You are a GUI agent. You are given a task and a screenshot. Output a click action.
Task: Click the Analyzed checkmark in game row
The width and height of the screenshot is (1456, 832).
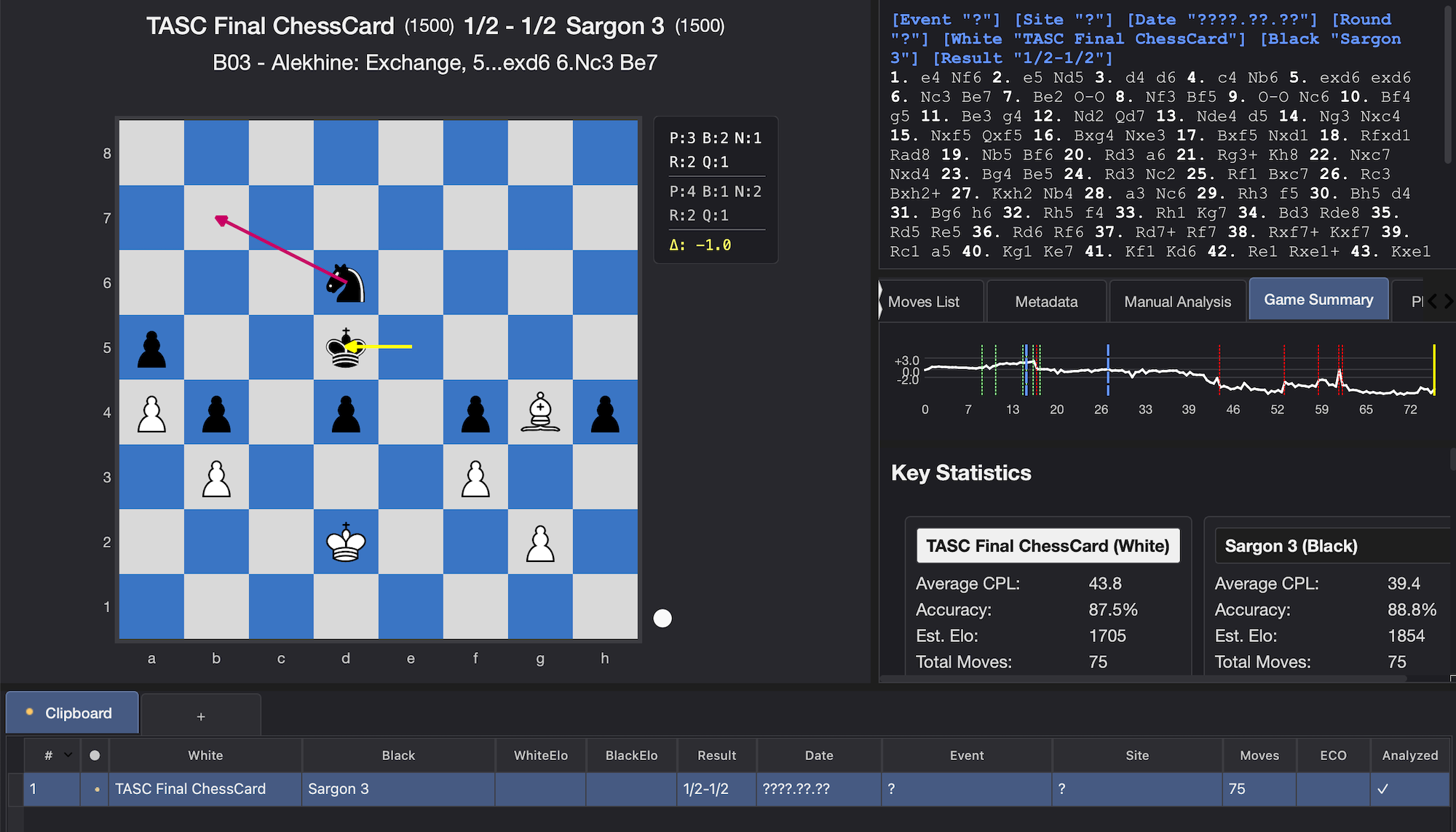1382,789
